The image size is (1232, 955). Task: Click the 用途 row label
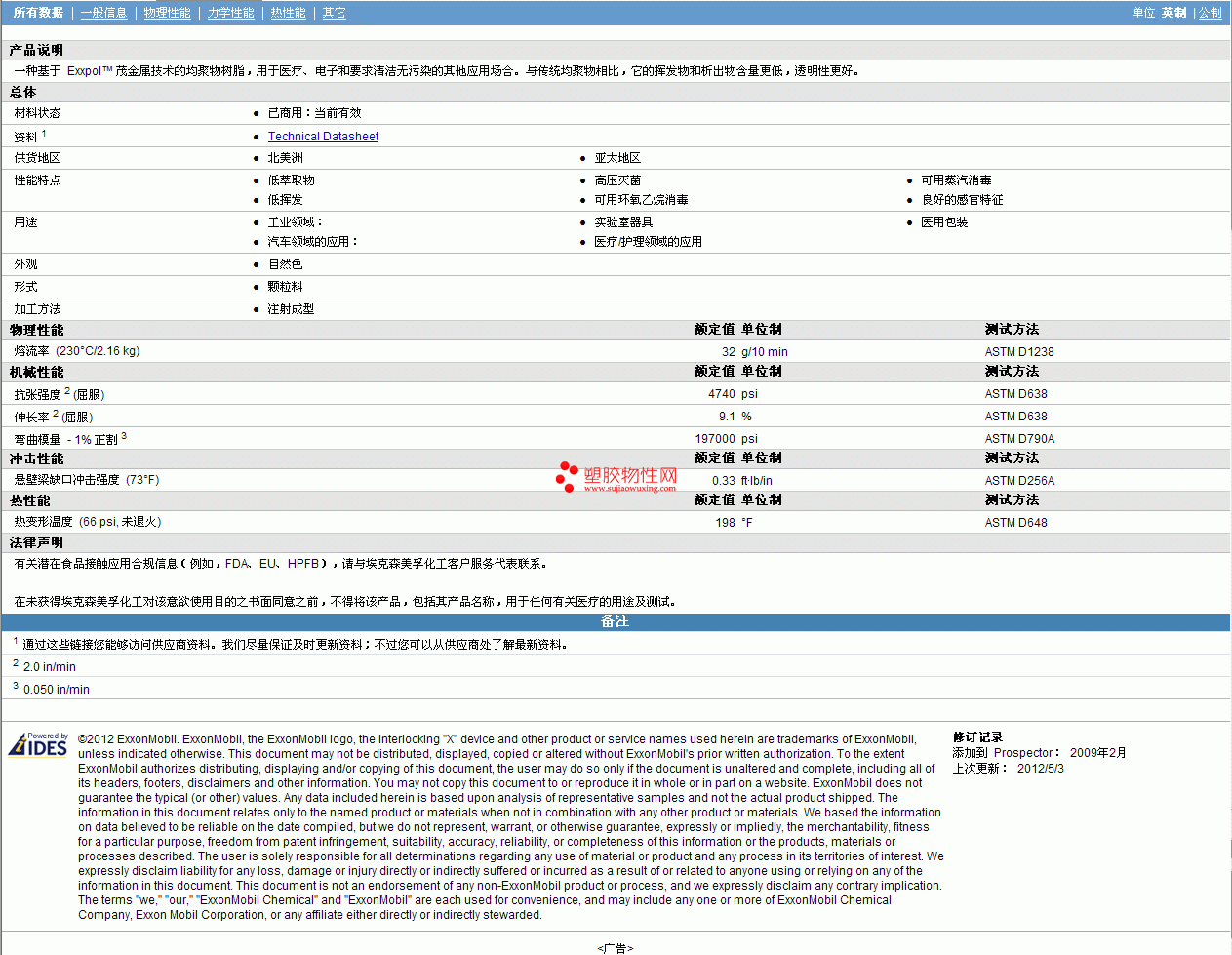coord(25,222)
